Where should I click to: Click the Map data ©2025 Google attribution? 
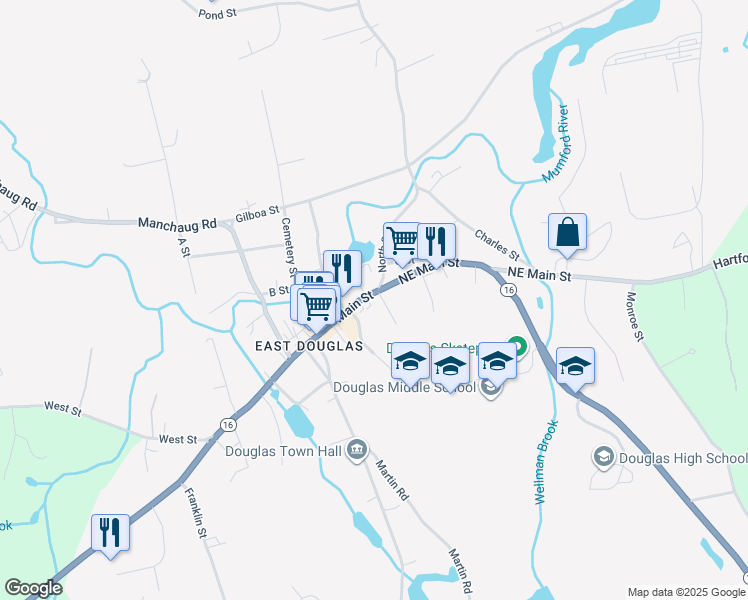(x=687, y=592)
